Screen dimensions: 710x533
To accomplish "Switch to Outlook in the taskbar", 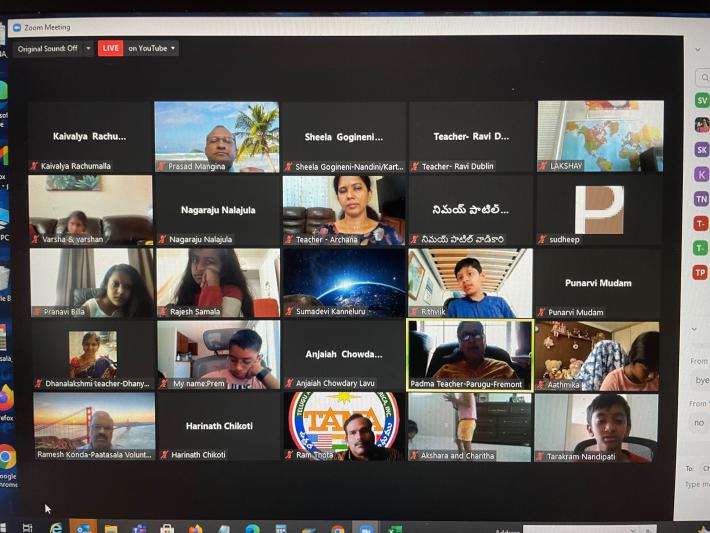I will click(83, 528).
